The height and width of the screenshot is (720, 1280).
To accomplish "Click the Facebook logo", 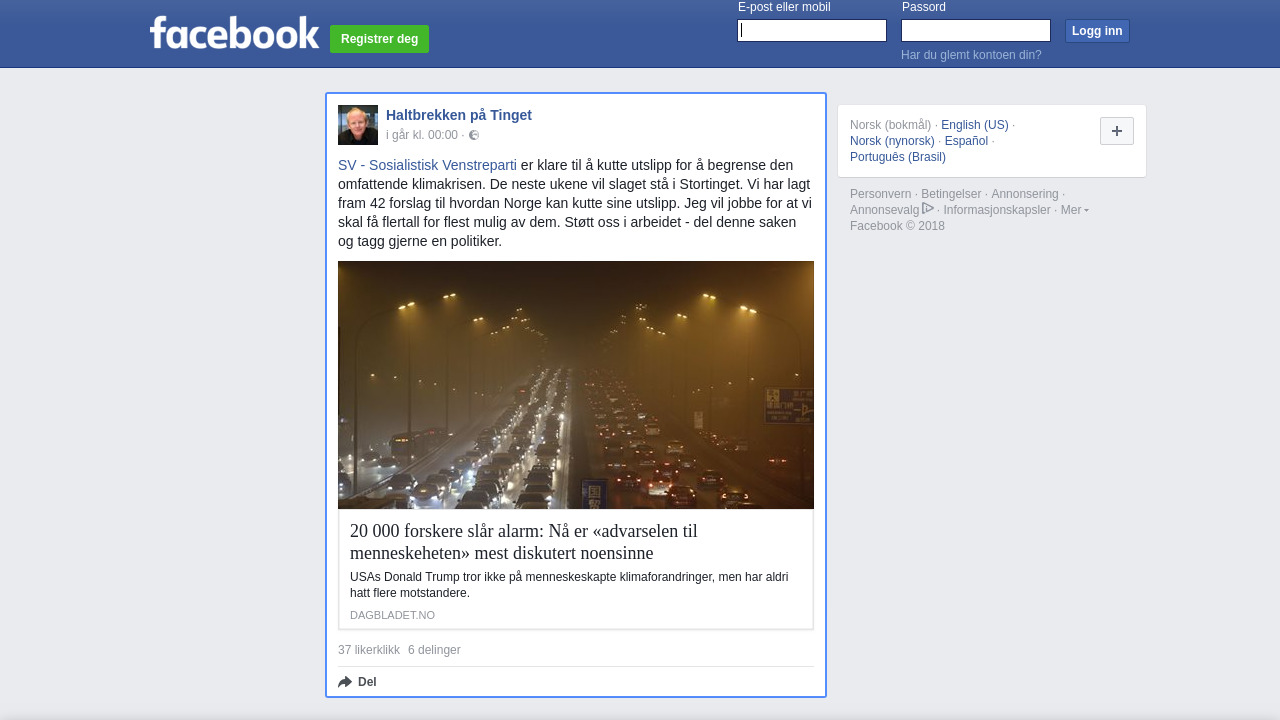I will [234, 32].
